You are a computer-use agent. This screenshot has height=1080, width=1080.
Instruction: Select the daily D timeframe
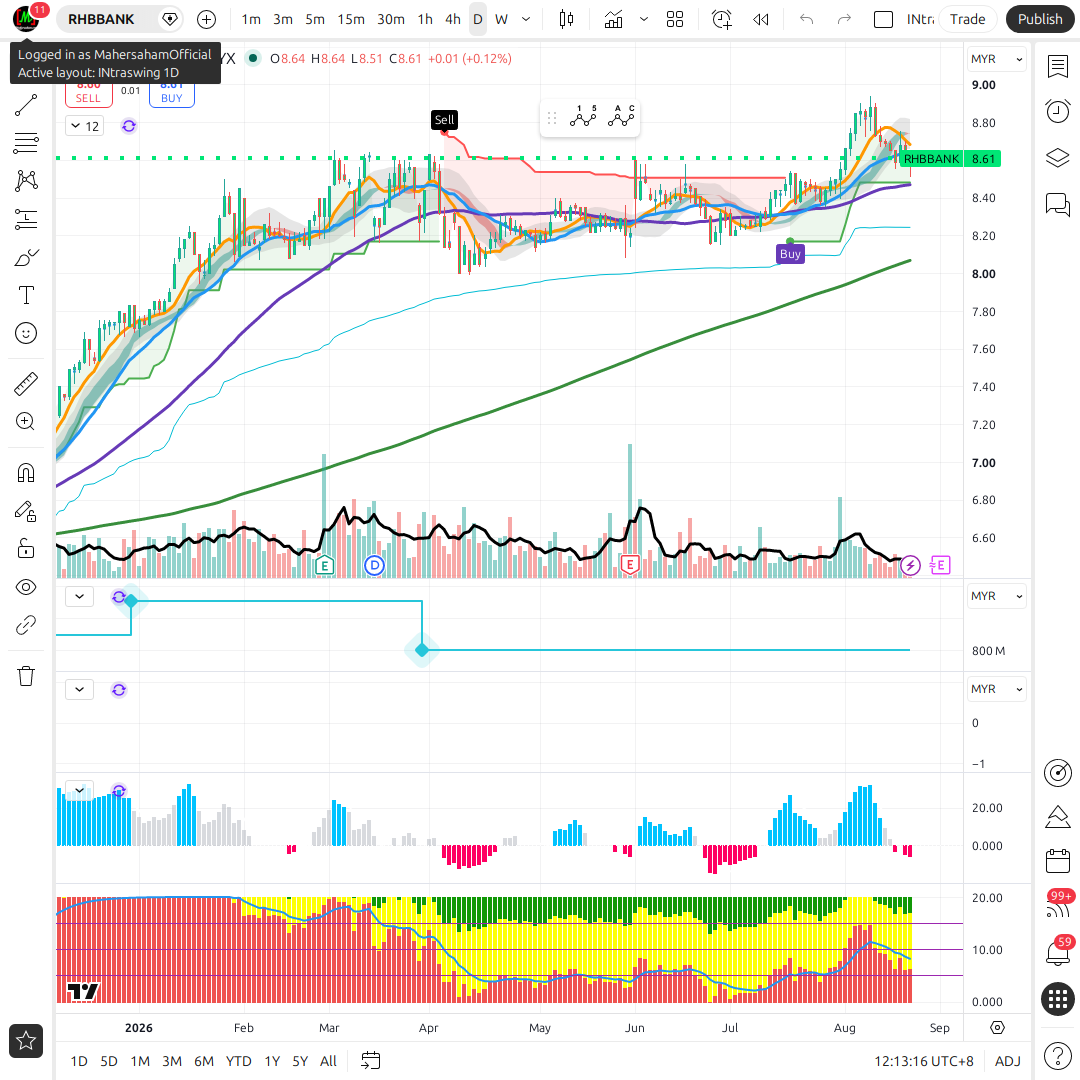478,19
